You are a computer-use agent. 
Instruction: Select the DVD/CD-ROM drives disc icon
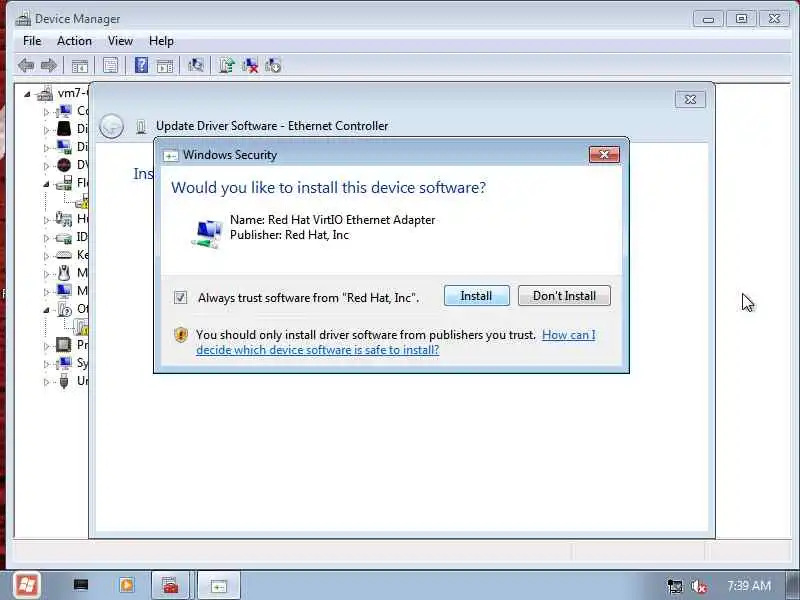pyautogui.click(x=64, y=165)
